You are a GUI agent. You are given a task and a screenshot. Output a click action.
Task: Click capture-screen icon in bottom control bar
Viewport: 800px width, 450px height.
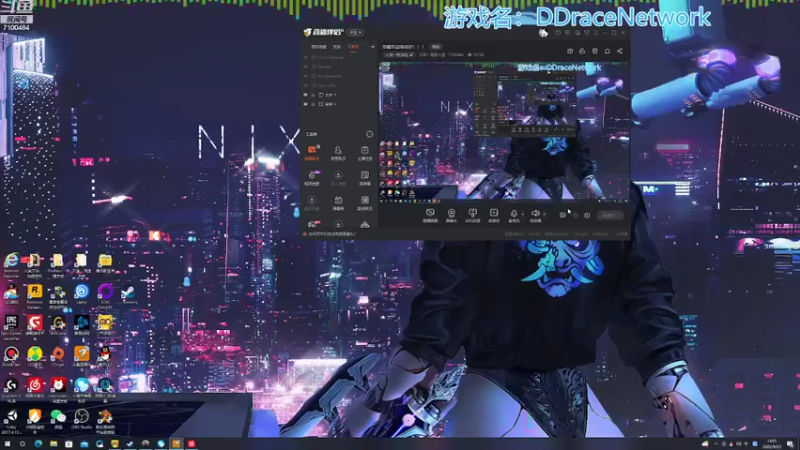click(430, 215)
